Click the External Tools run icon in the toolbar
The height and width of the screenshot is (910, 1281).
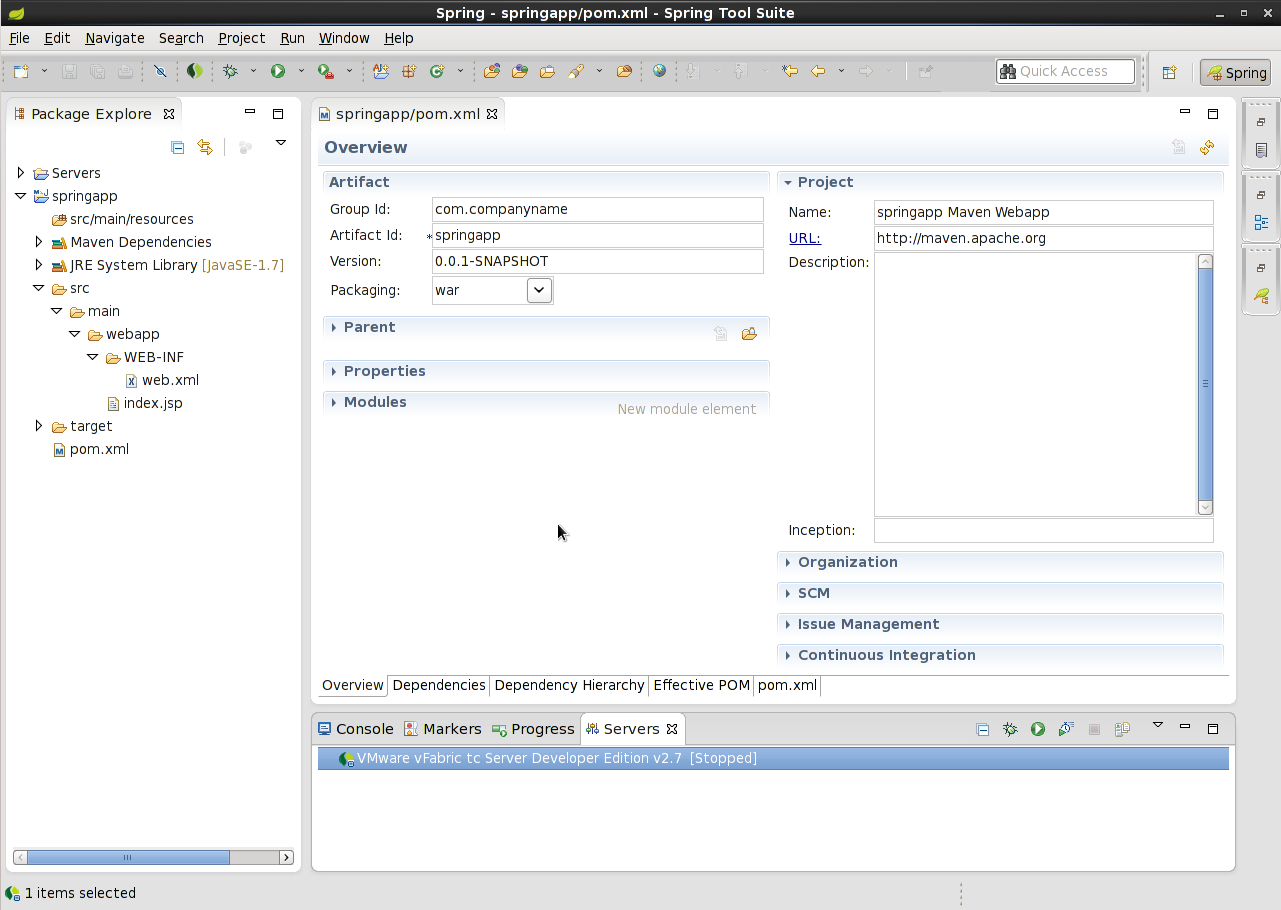(325, 71)
